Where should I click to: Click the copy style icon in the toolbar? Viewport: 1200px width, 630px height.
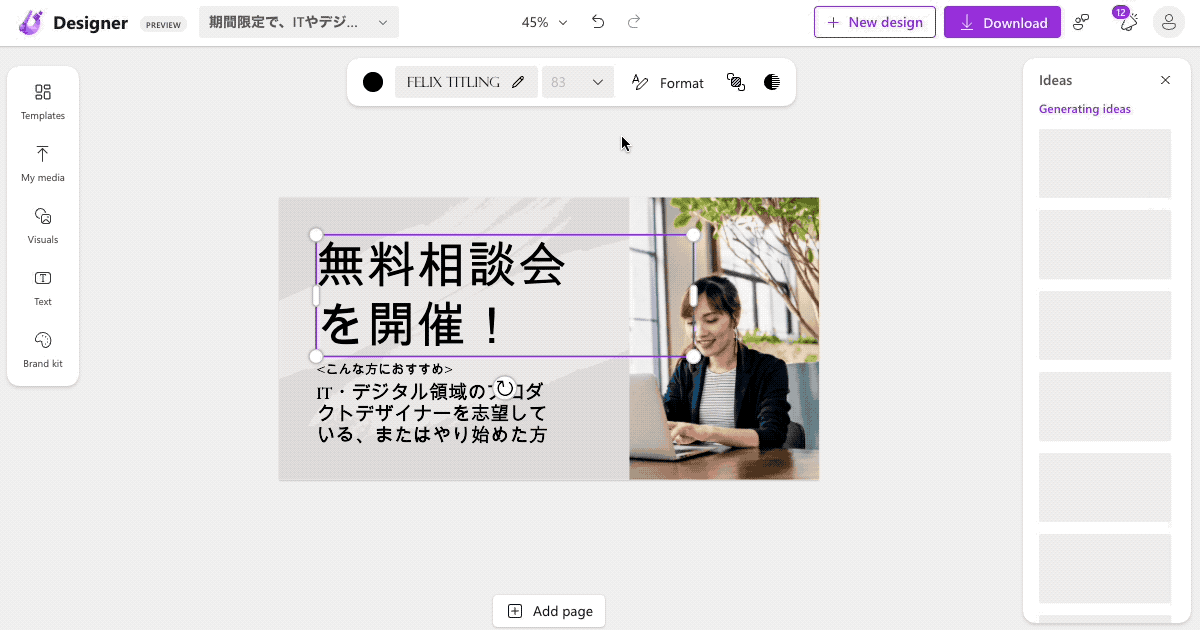coord(736,82)
